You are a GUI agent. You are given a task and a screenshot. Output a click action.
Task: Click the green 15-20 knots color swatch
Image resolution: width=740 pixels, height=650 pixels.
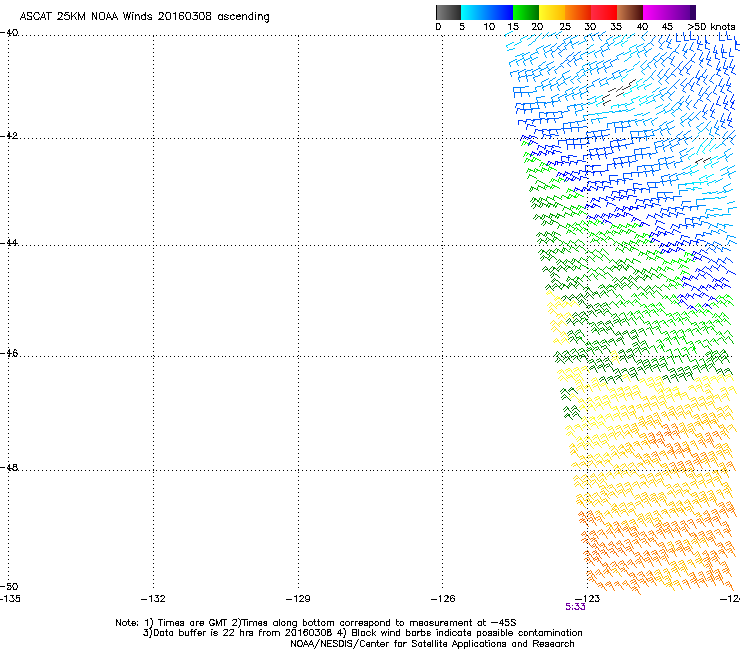coord(526,12)
